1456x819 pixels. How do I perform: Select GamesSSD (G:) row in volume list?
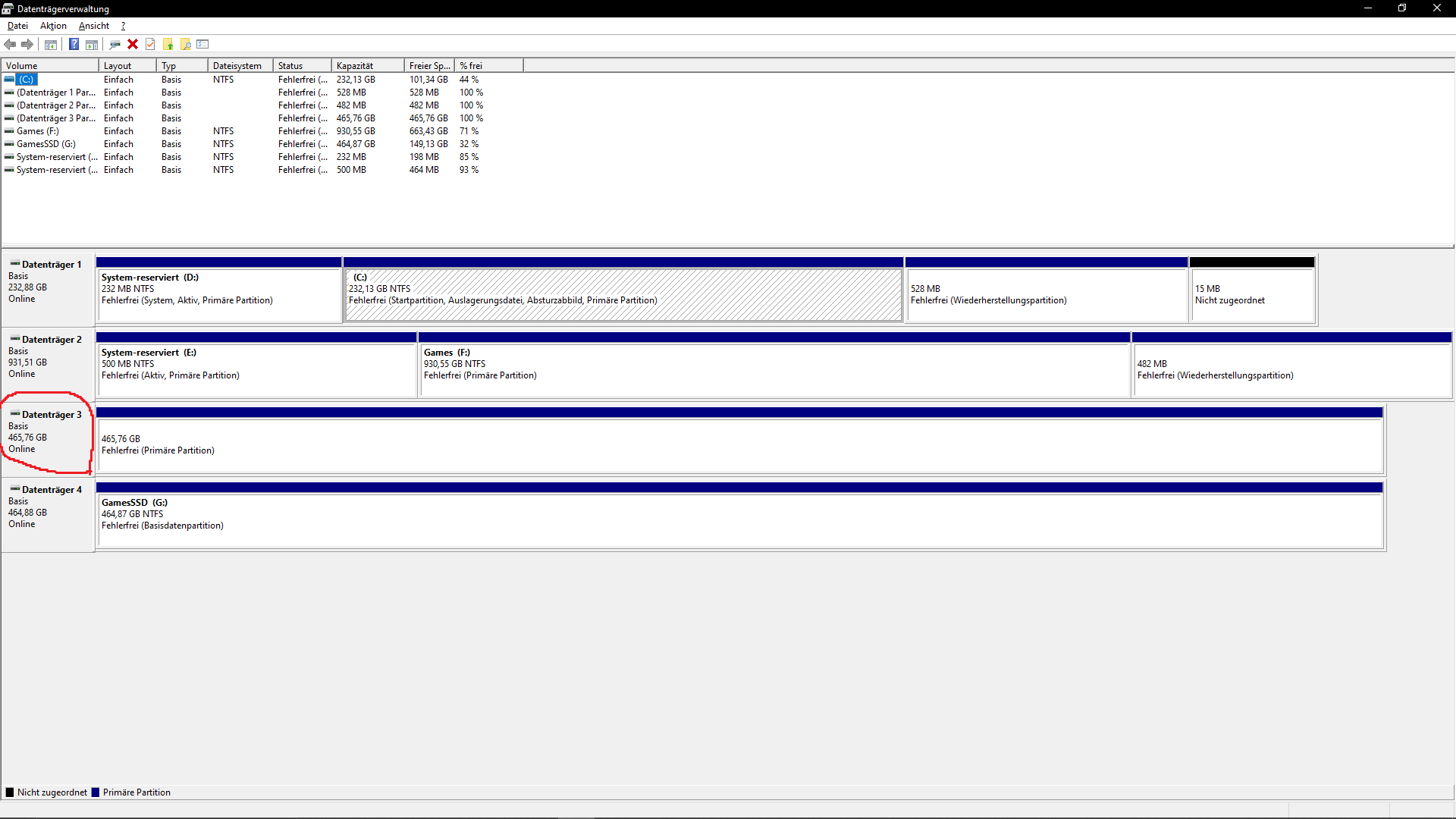(x=46, y=144)
